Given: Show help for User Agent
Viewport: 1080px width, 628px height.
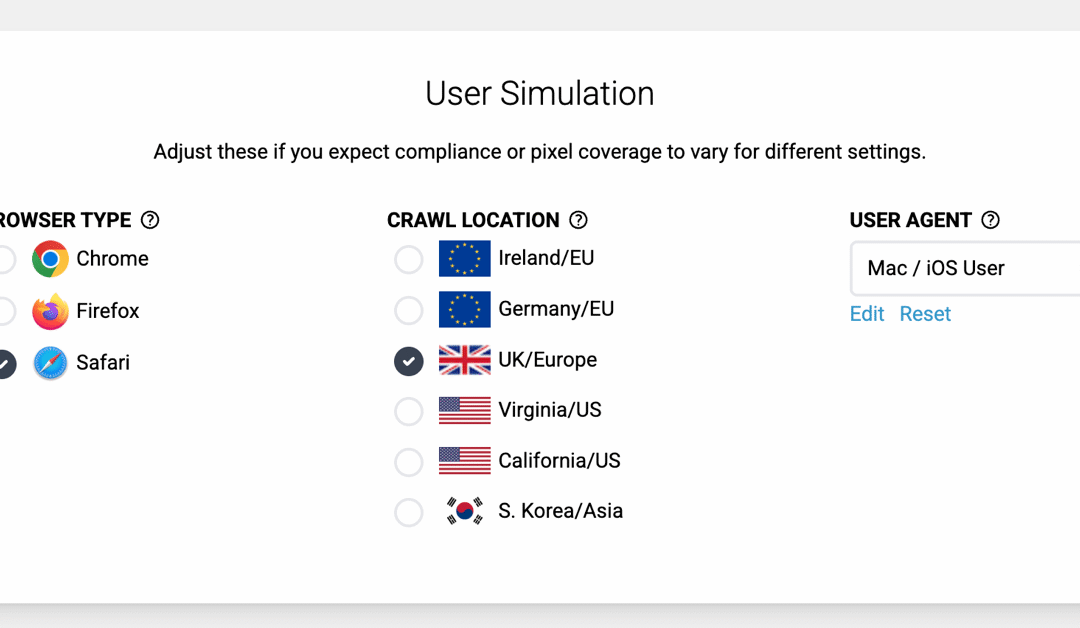Looking at the screenshot, I should [990, 220].
